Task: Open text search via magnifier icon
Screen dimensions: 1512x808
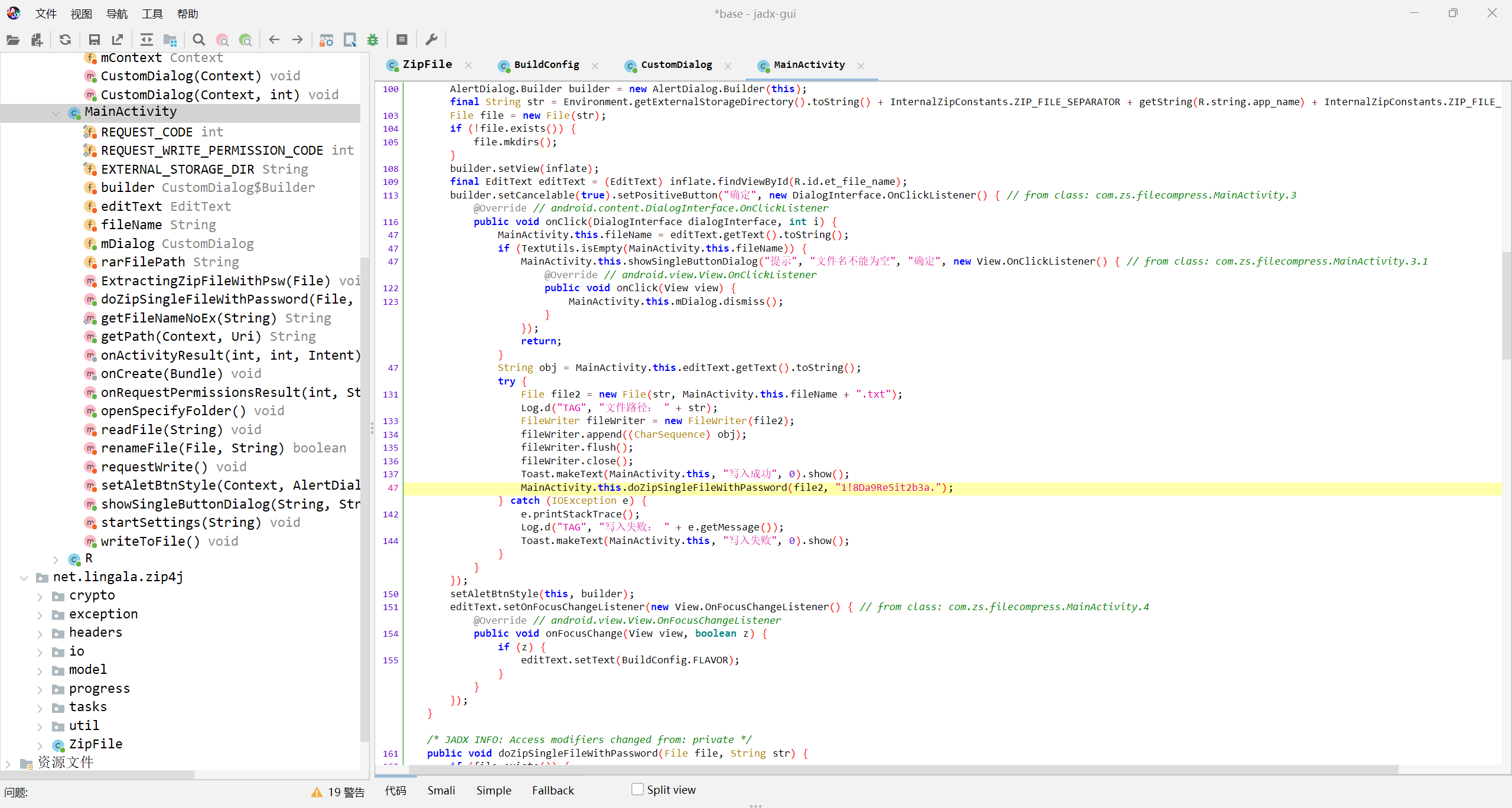Action: [199, 40]
